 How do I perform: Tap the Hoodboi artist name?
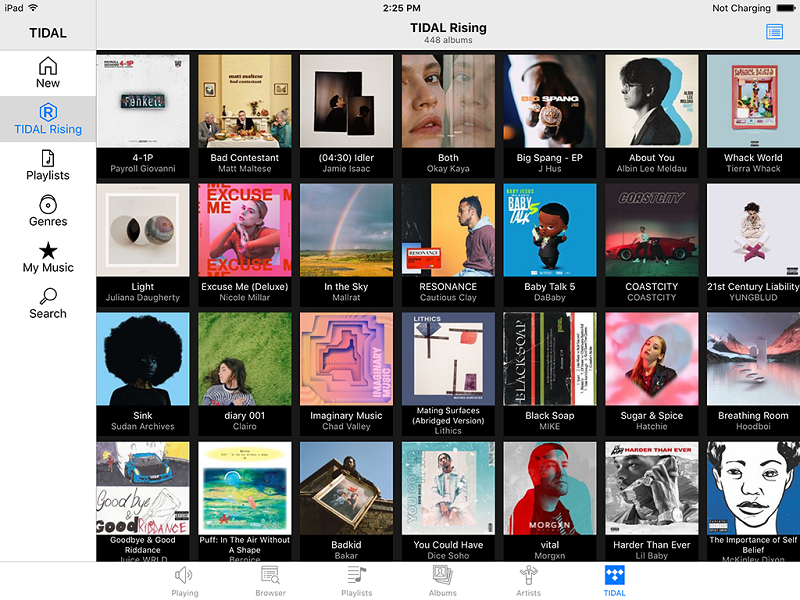click(754, 427)
